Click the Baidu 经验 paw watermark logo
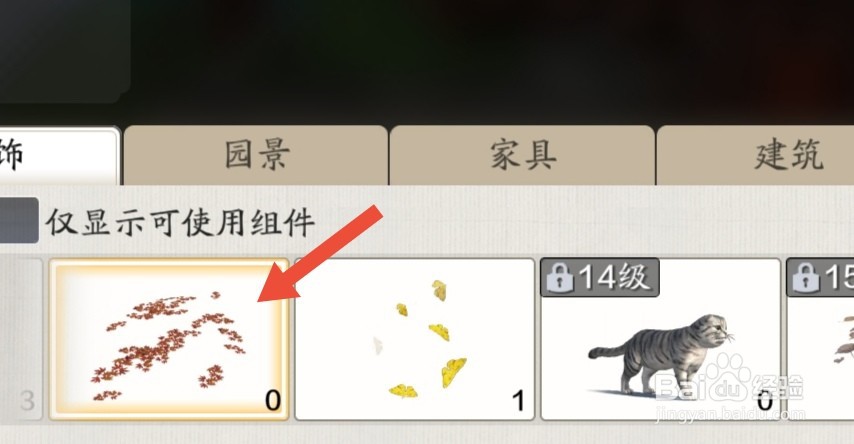The height and width of the screenshot is (444, 854). pyautogui.click(x=729, y=380)
